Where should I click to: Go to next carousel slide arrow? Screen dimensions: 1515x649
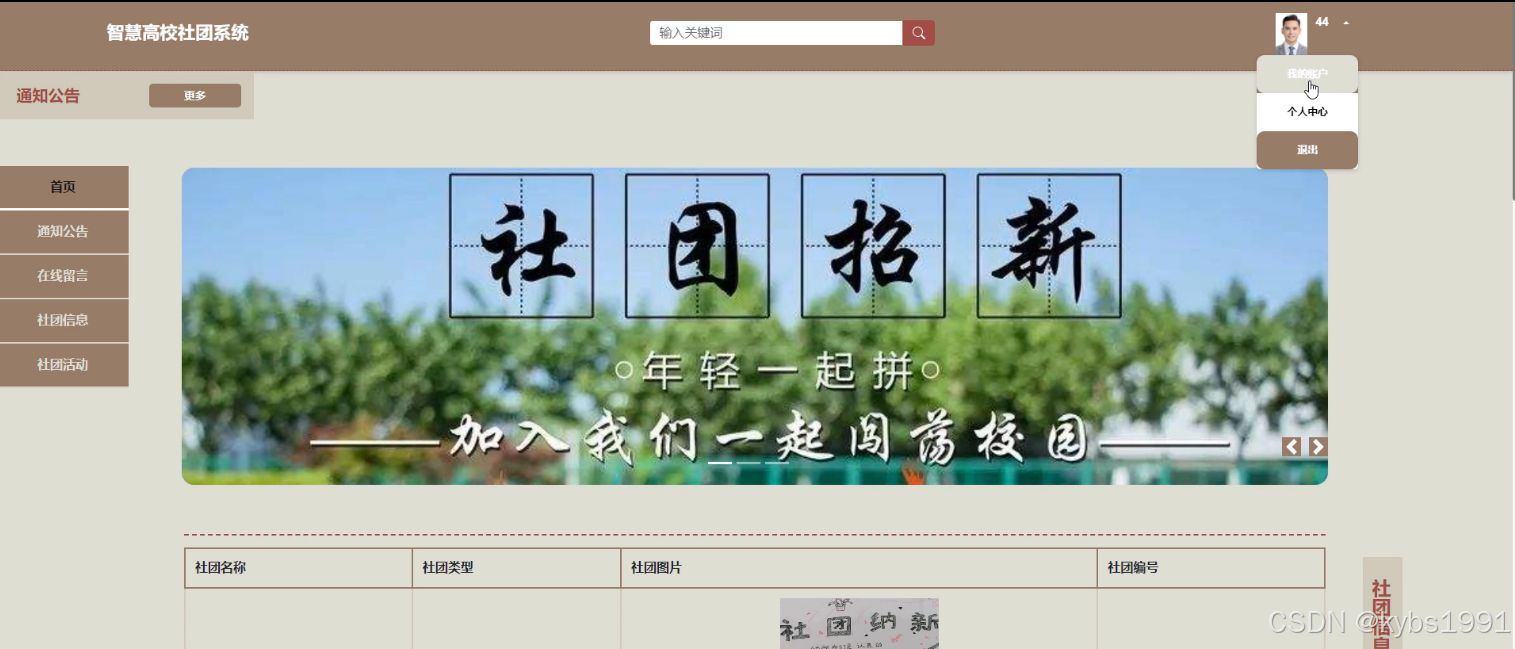1318,447
